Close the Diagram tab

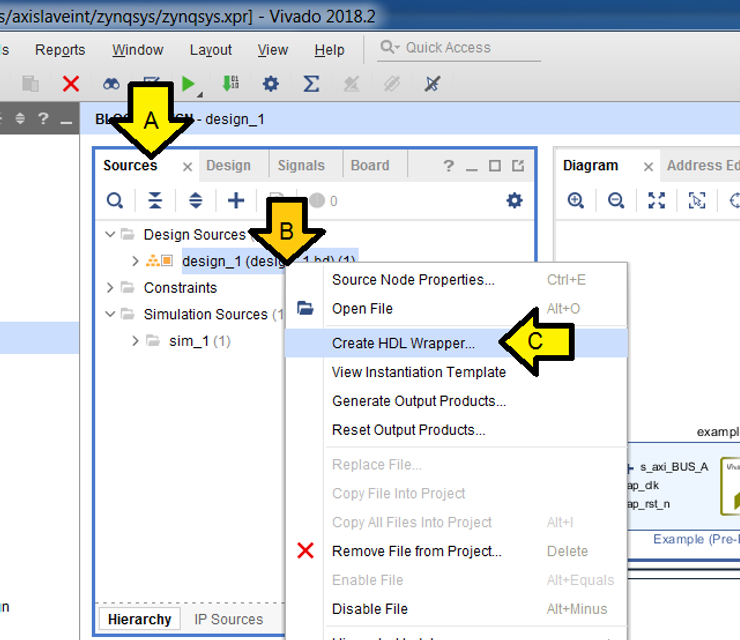tap(648, 167)
